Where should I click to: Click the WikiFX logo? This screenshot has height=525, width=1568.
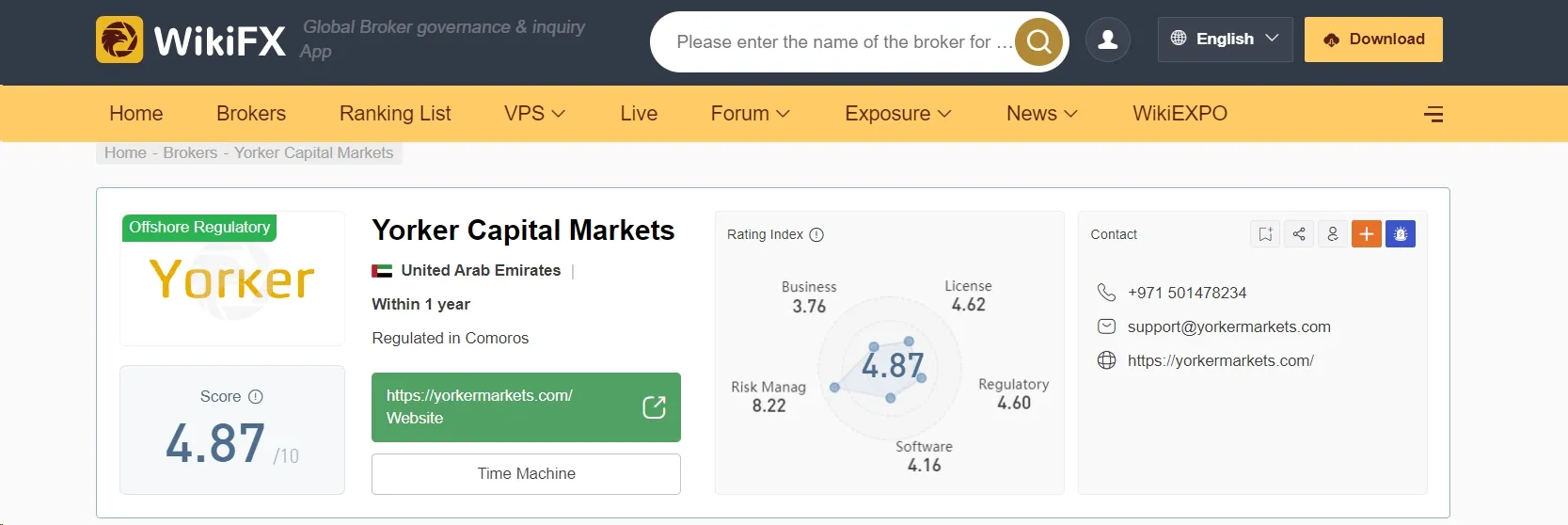[191, 40]
